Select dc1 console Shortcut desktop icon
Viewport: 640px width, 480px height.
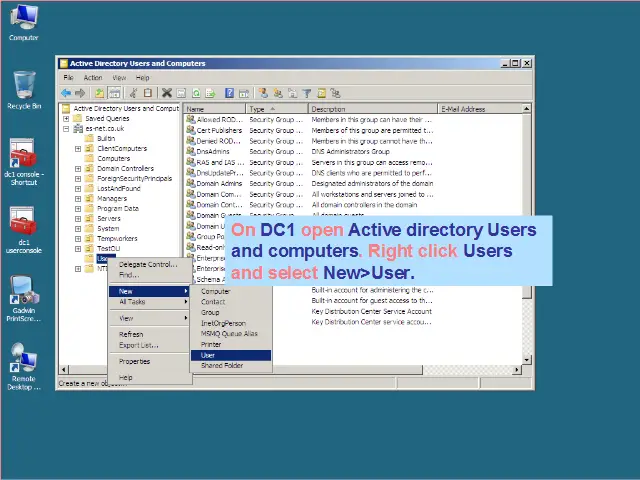pos(24,162)
